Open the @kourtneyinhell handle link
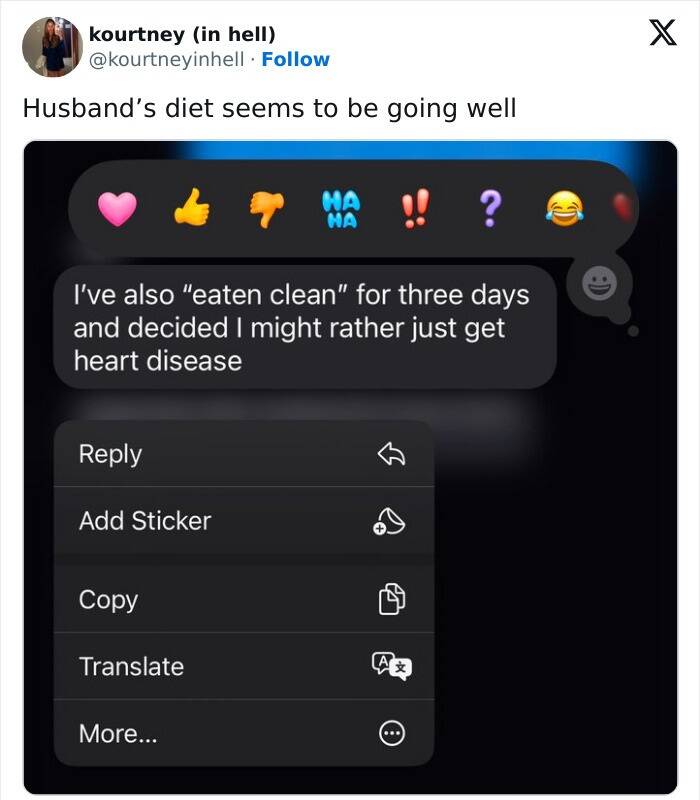700x800 pixels. 166,59
